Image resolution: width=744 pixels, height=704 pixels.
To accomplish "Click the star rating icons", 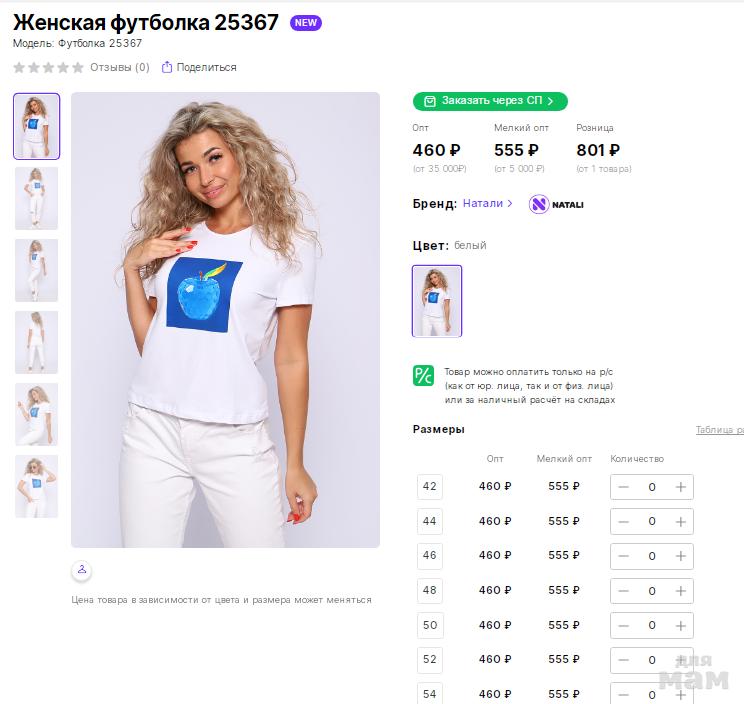I will pos(48,68).
